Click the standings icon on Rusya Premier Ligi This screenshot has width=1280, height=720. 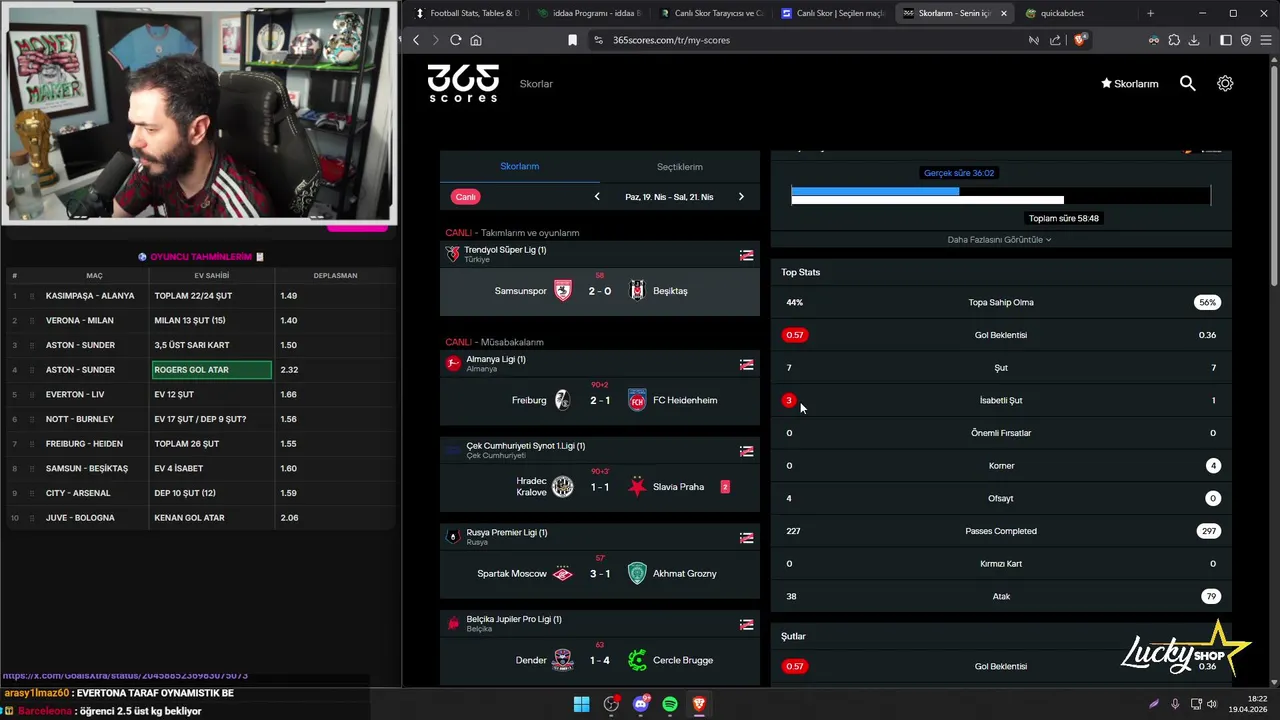tap(746, 538)
